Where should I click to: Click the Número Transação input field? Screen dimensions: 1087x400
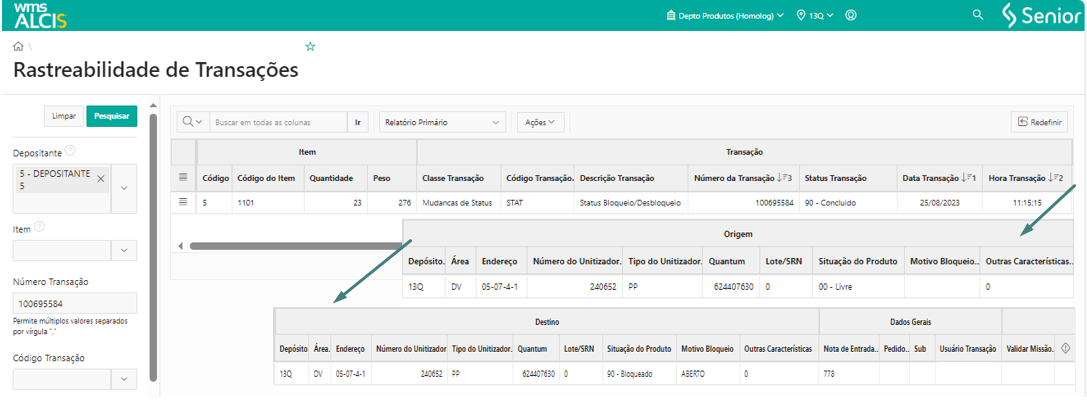pyautogui.click(x=75, y=303)
